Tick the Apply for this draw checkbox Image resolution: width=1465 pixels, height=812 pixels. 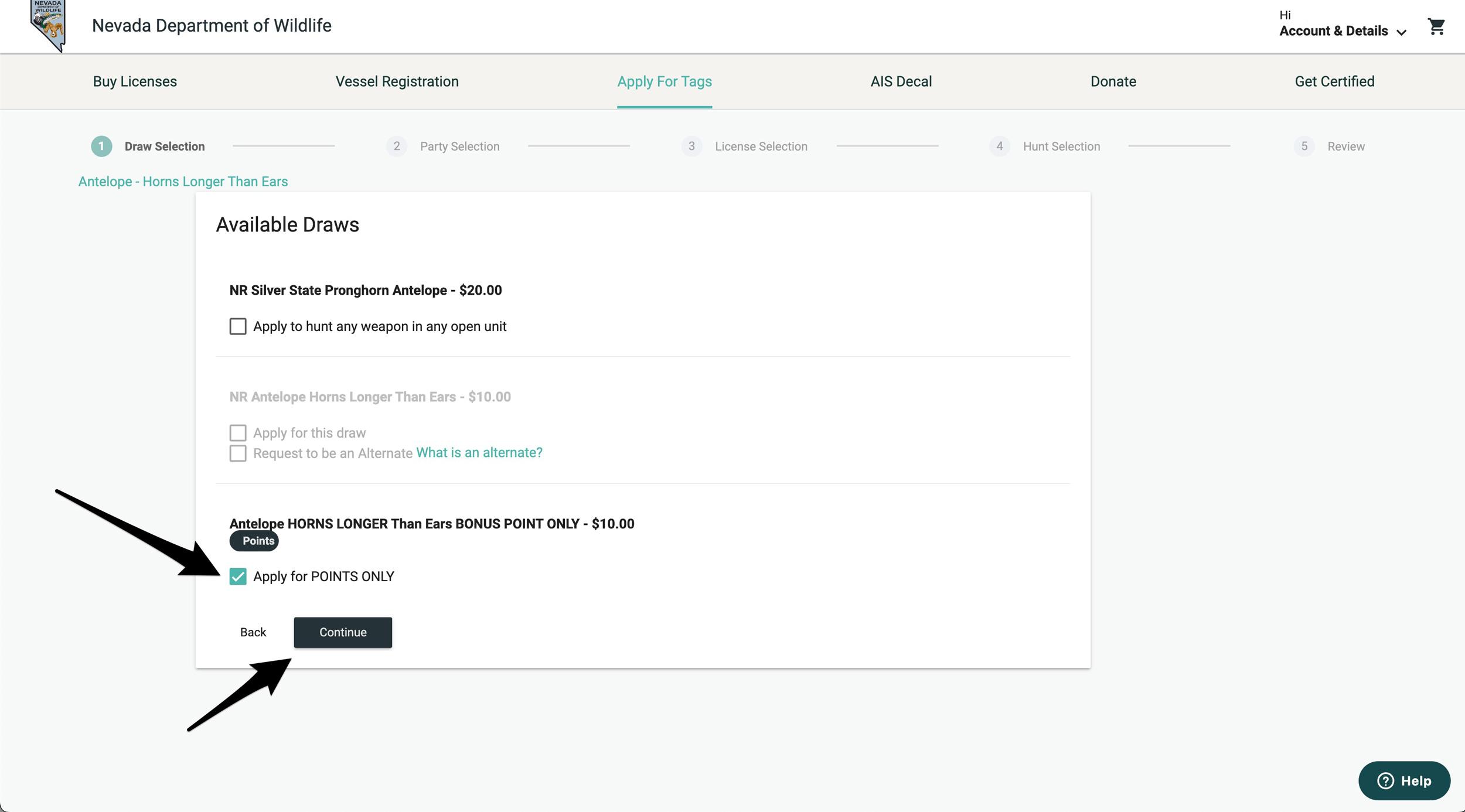tap(238, 433)
